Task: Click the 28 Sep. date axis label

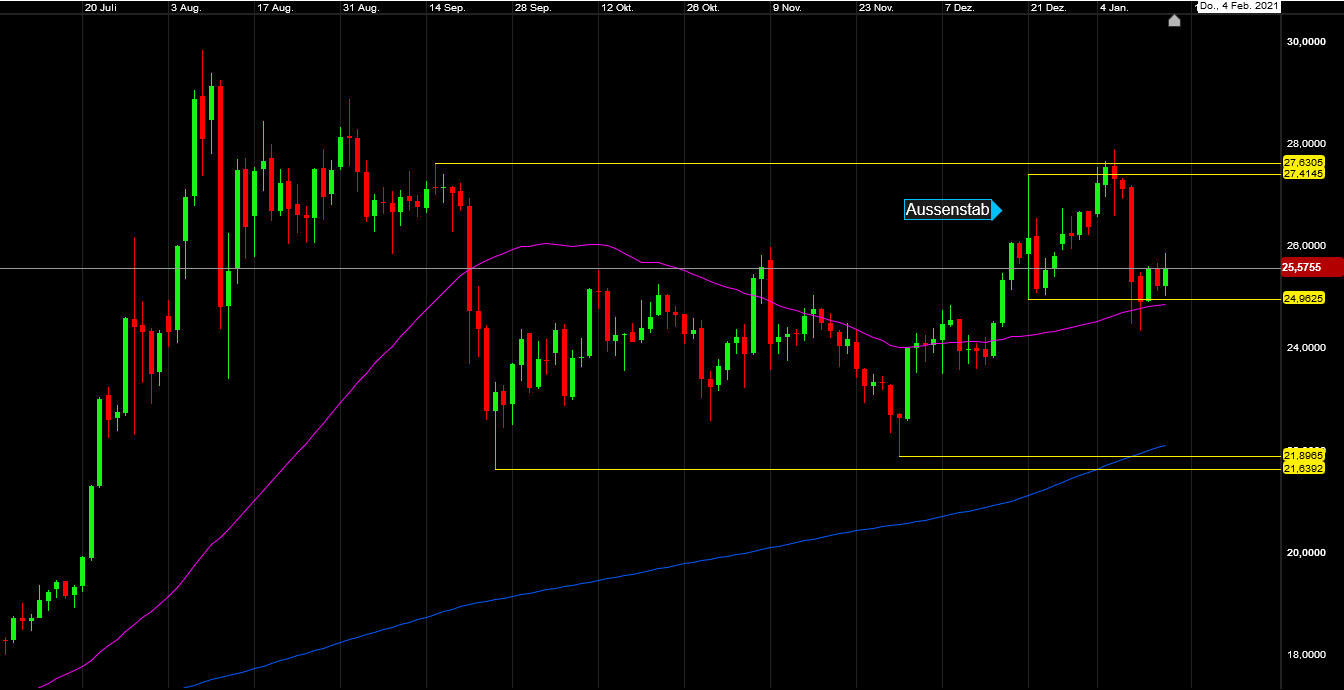Action: tap(533, 6)
